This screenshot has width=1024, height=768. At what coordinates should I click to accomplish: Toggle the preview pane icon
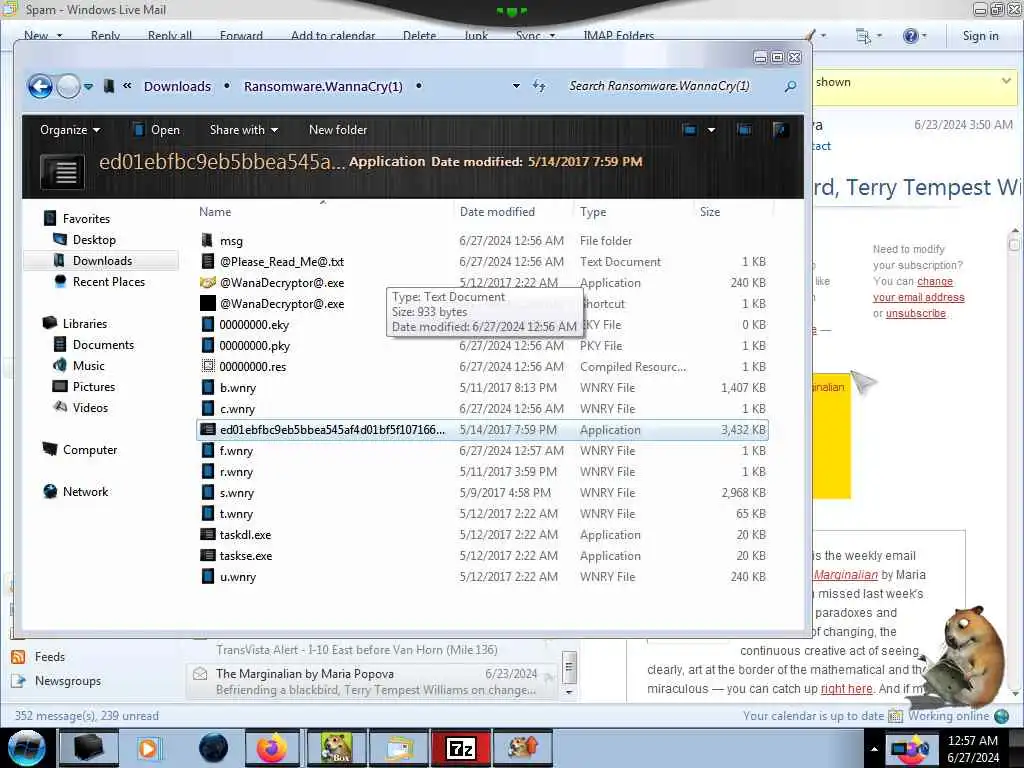744,130
